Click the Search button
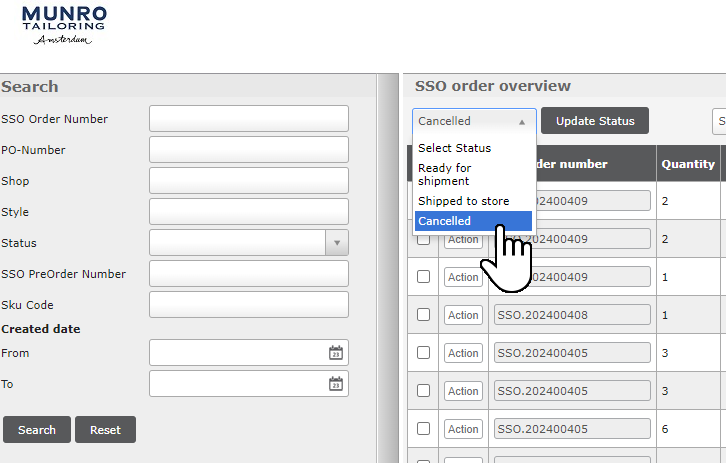The height and width of the screenshot is (463, 726). pyautogui.click(x=37, y=430)
